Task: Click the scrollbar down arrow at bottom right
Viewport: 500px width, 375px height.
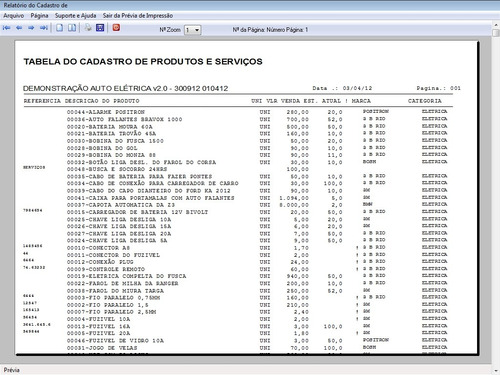Action: [x=496, y=371]
